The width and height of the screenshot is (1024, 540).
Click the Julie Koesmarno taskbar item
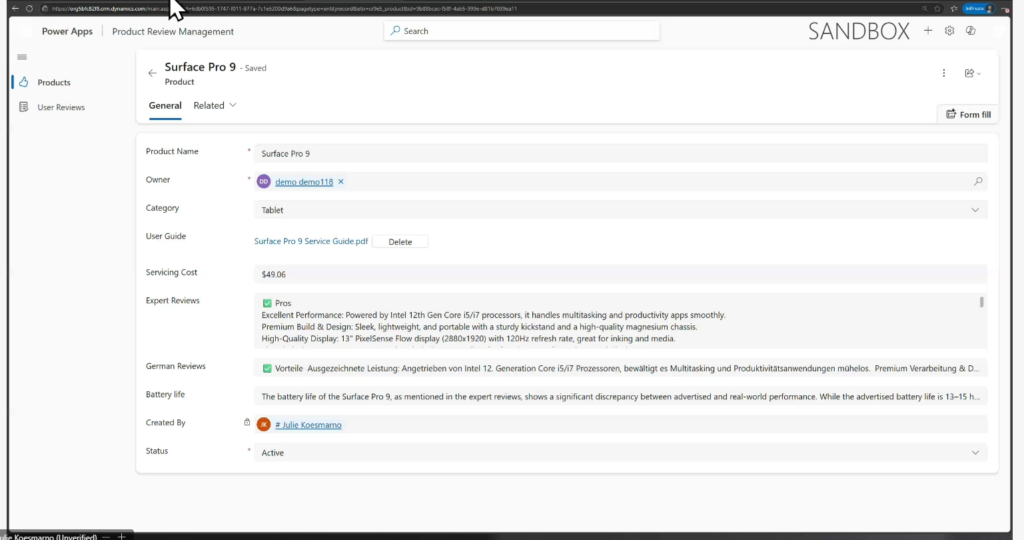[x=49, y=536]
